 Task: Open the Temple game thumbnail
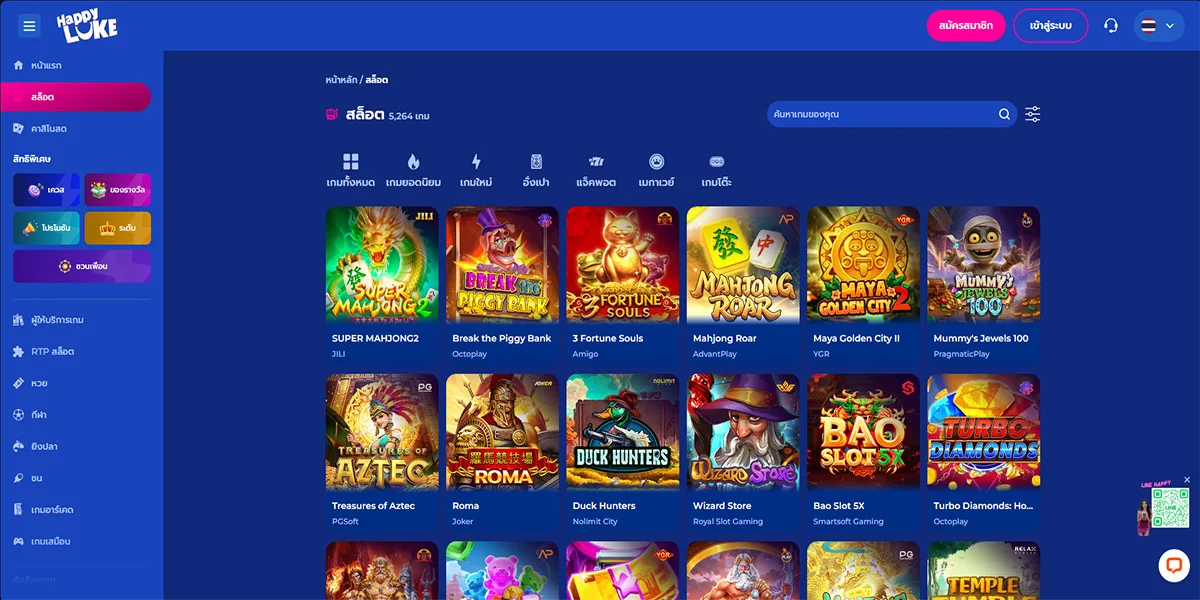[x=983, y=571]
